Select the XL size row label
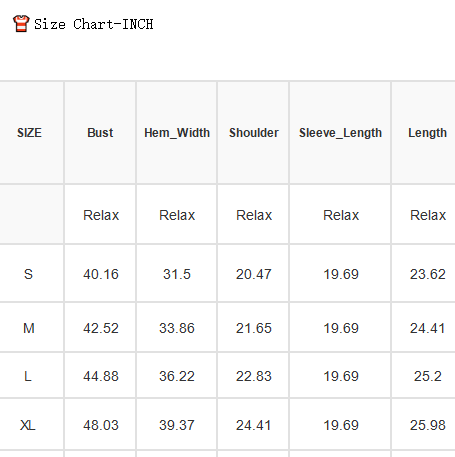Viewport: 455px width, 457px height. point(28,425)
